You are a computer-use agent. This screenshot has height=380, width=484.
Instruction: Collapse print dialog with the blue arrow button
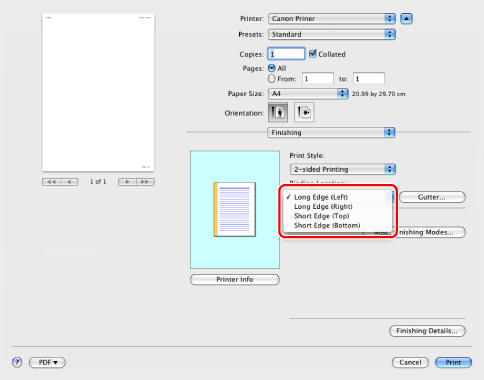(x=406, y=18)
